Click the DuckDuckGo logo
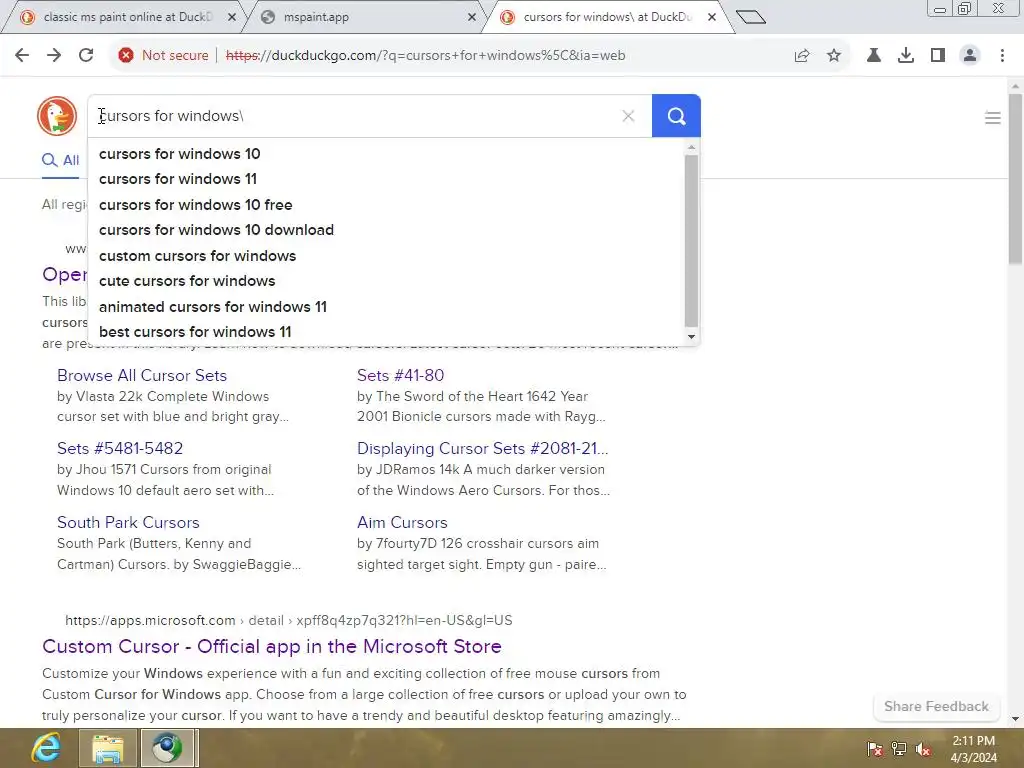Viewport: 1024px width, 768px height. 57,116
